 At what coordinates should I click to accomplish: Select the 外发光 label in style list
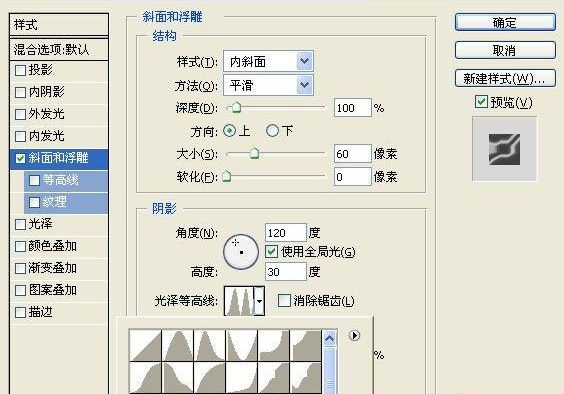[x=46, y=114]
